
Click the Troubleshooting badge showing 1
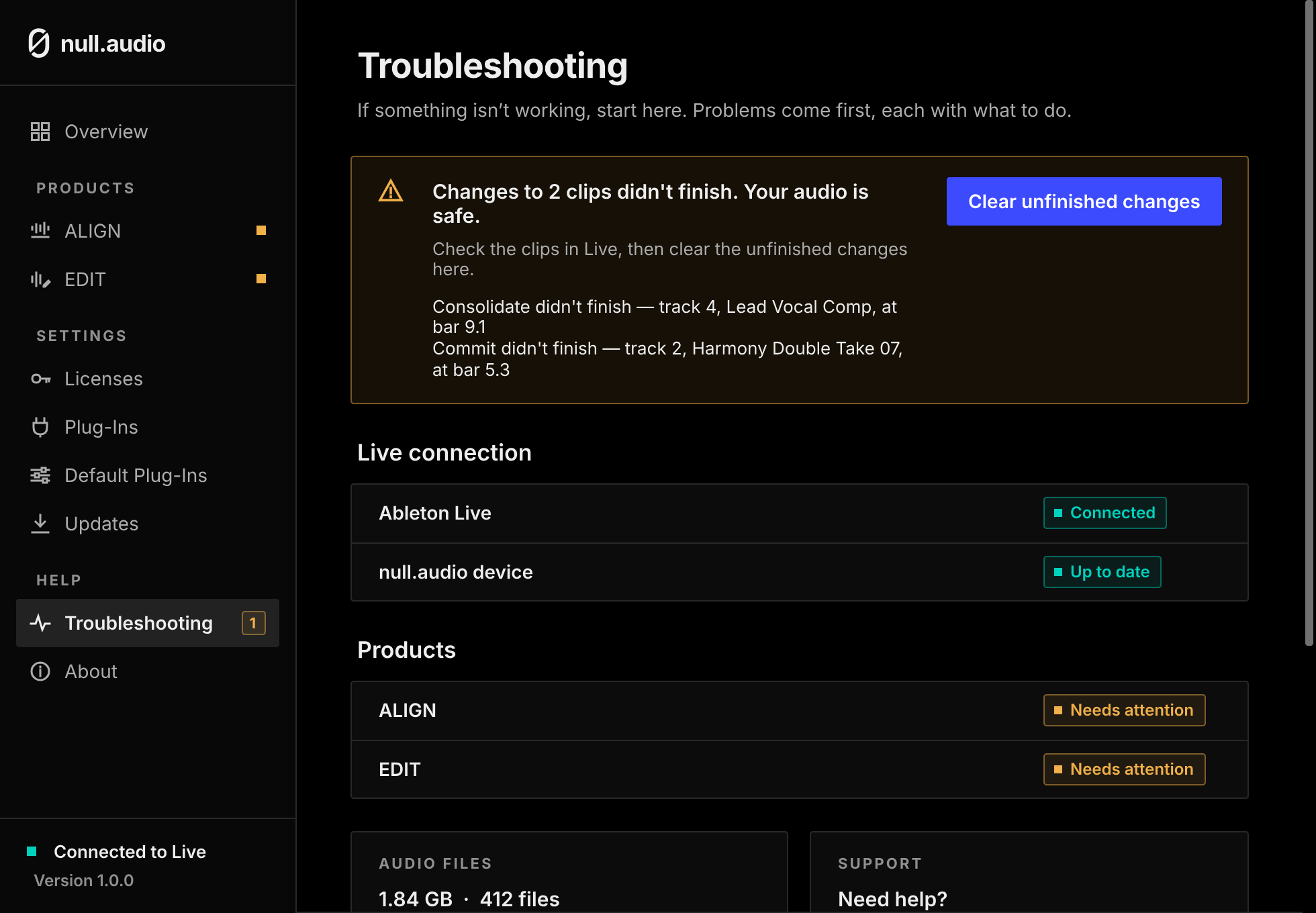tap(254, 623)
